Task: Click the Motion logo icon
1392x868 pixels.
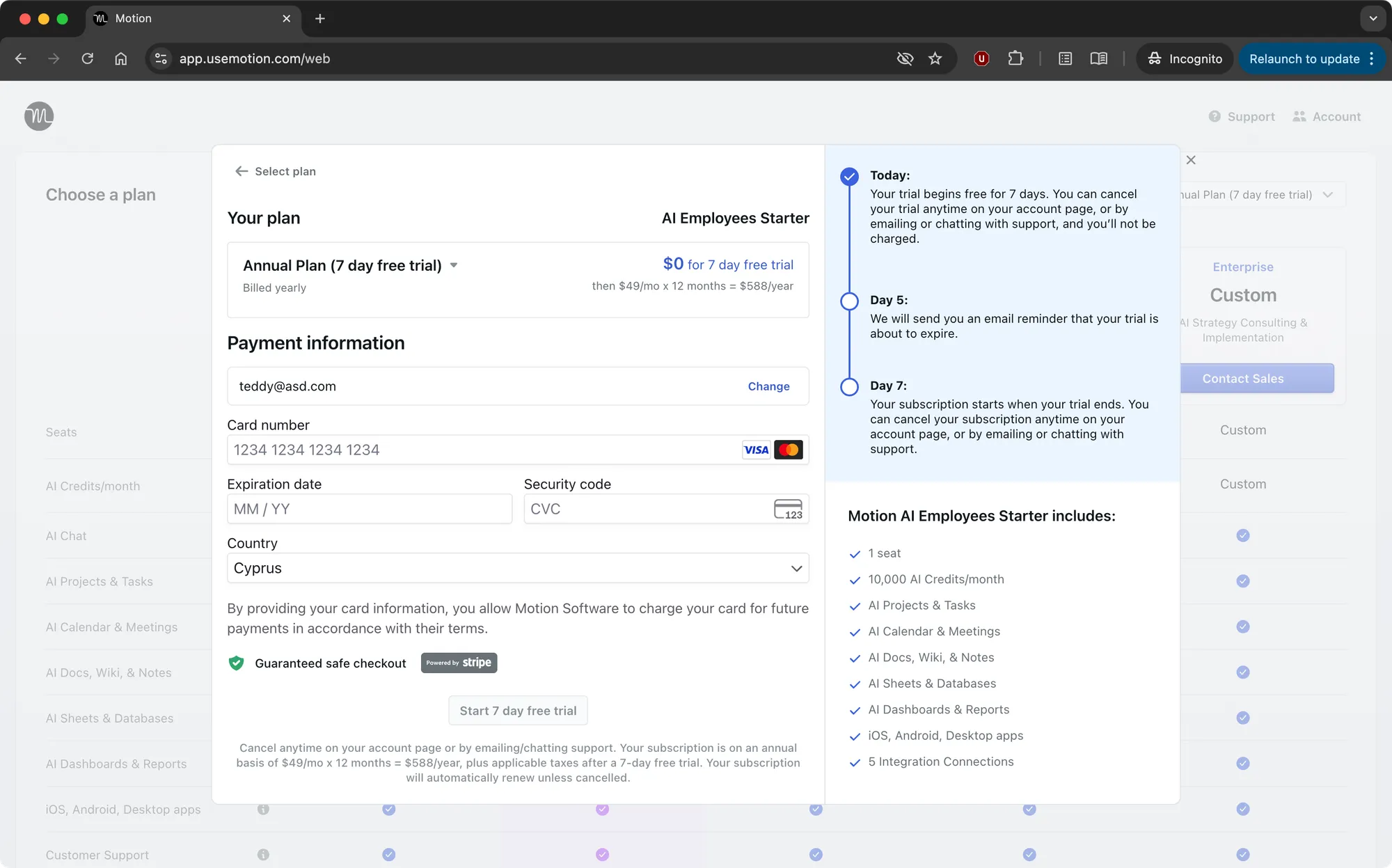Action: [39, 116]
